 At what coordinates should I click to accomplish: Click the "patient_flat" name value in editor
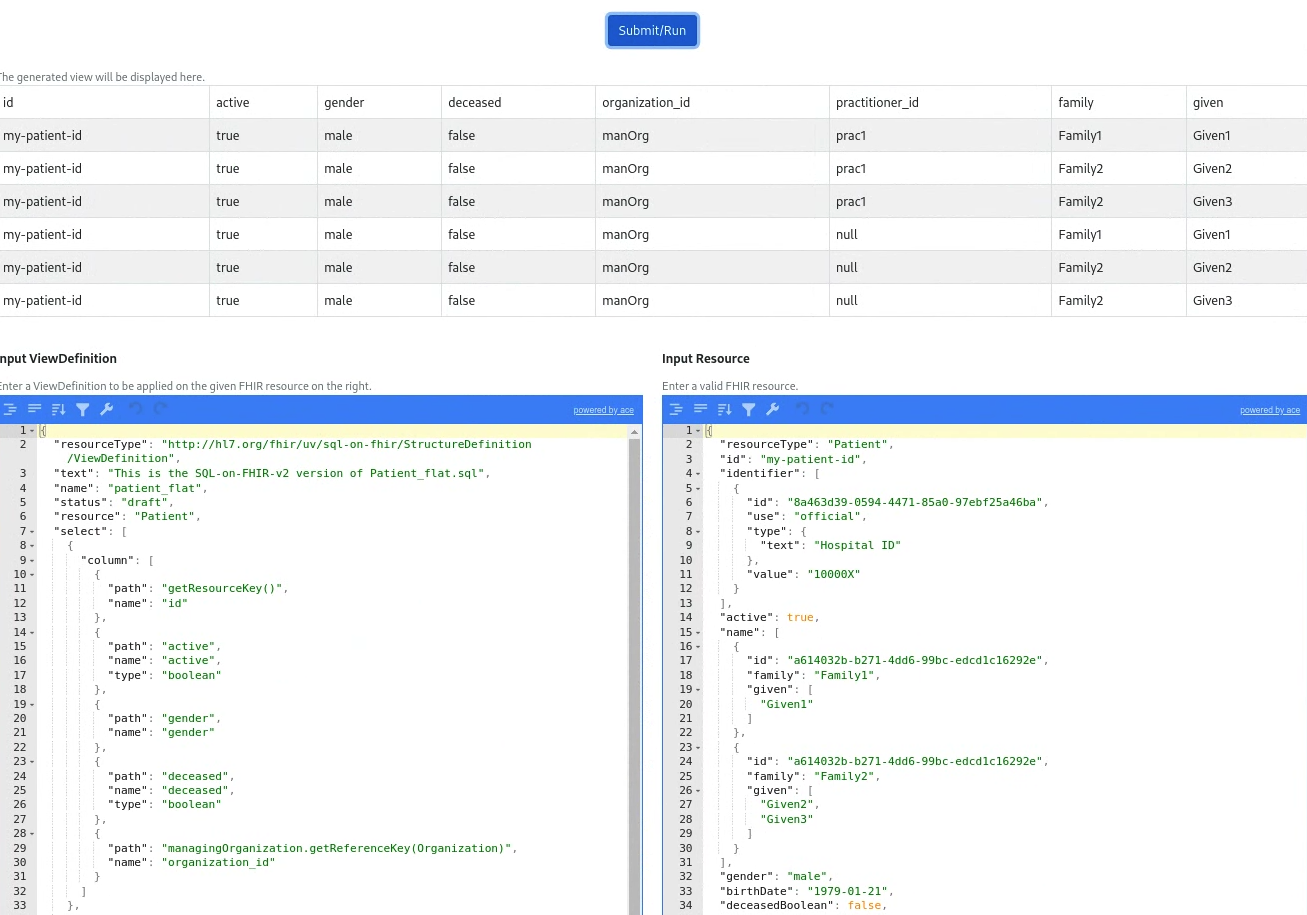(156, 488)
